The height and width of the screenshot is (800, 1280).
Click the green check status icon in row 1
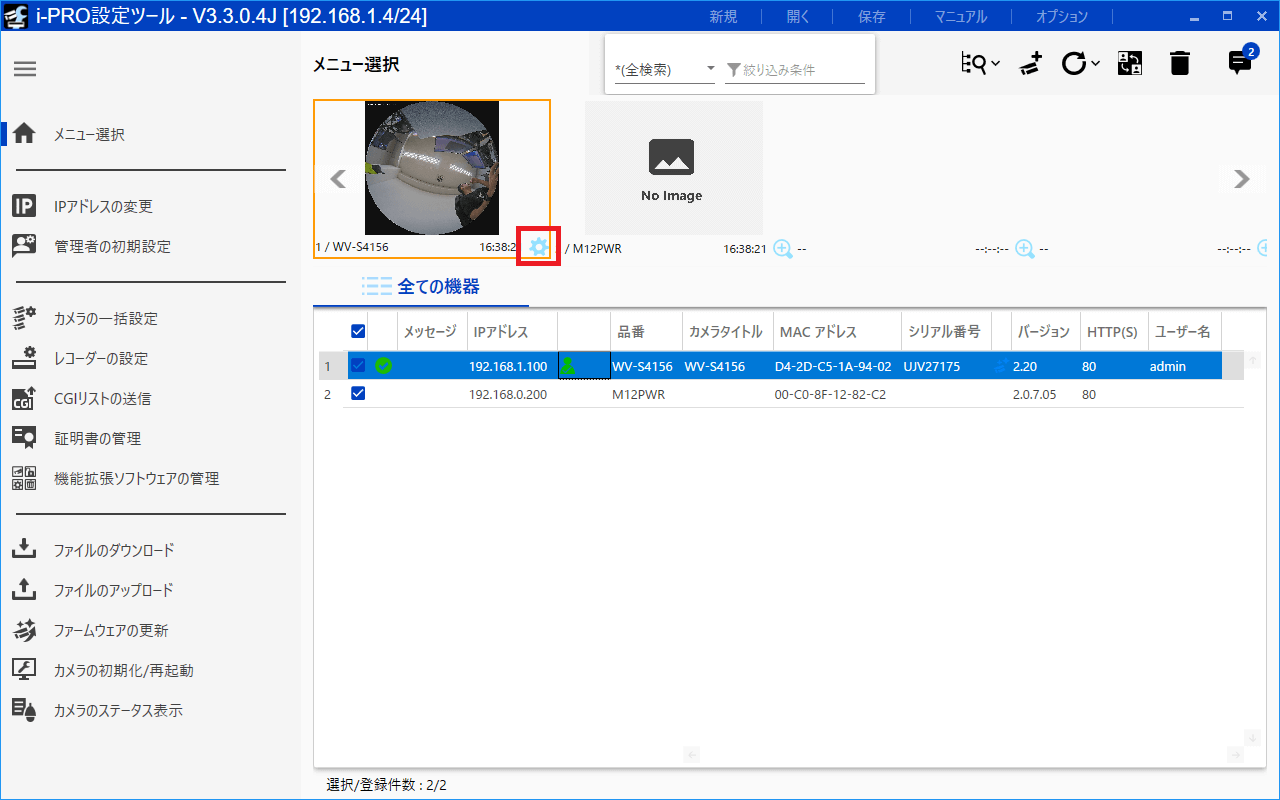(x=383, y=366)
